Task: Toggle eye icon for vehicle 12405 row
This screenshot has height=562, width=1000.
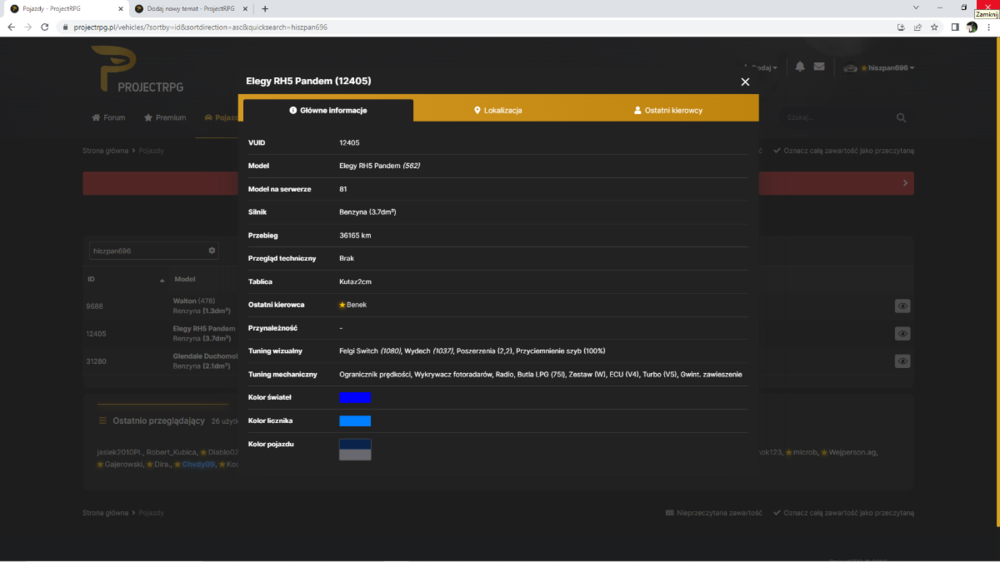Action: (x=902, y=334)
